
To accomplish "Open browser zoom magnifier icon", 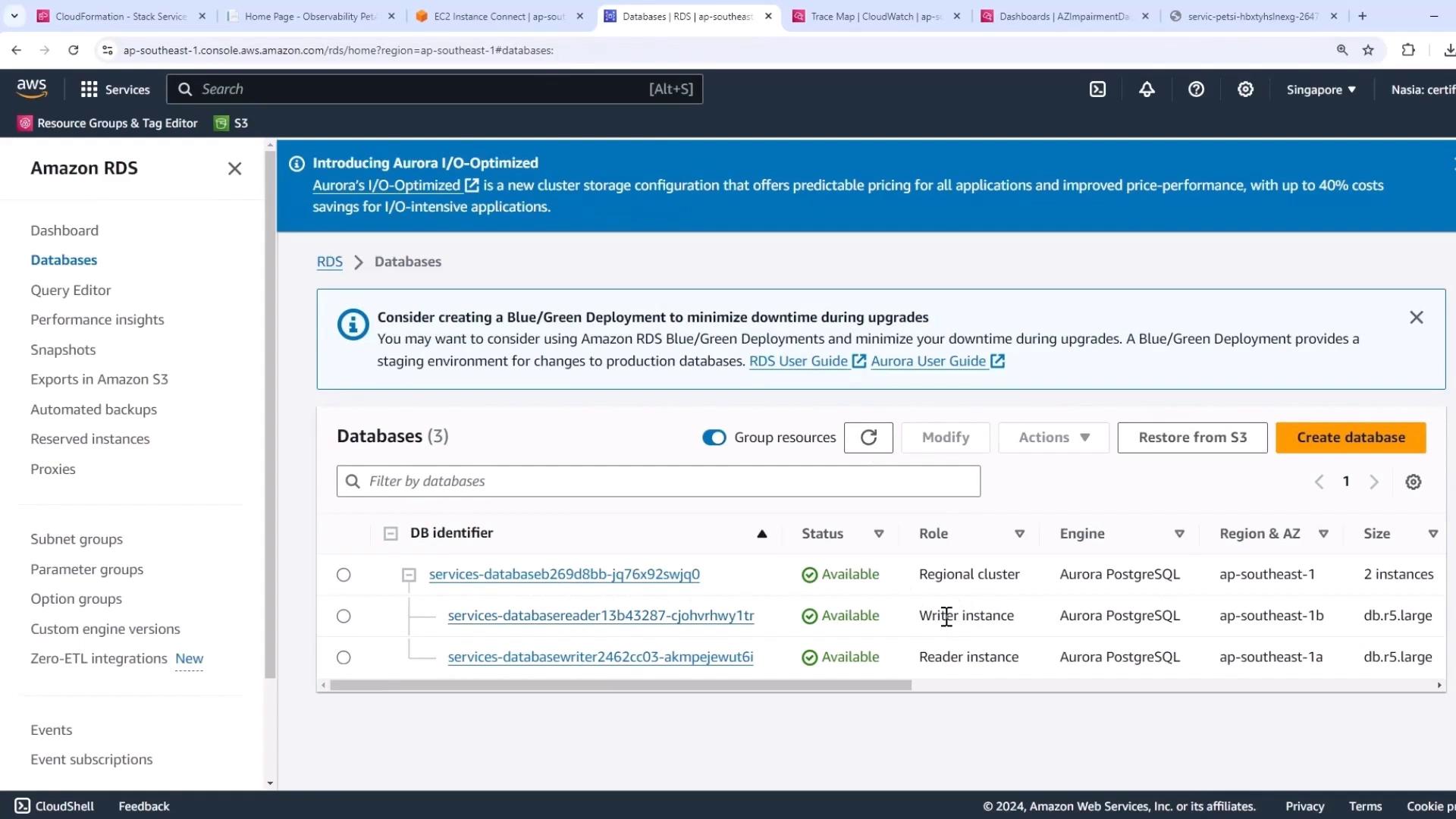I will point(1342,50).
